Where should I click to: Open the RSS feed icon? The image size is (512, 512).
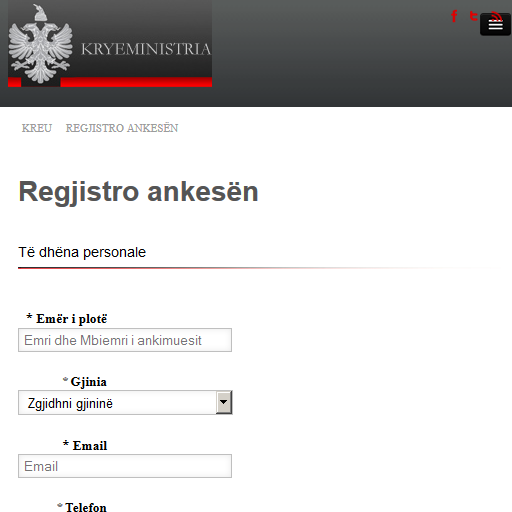coord(497,15)
